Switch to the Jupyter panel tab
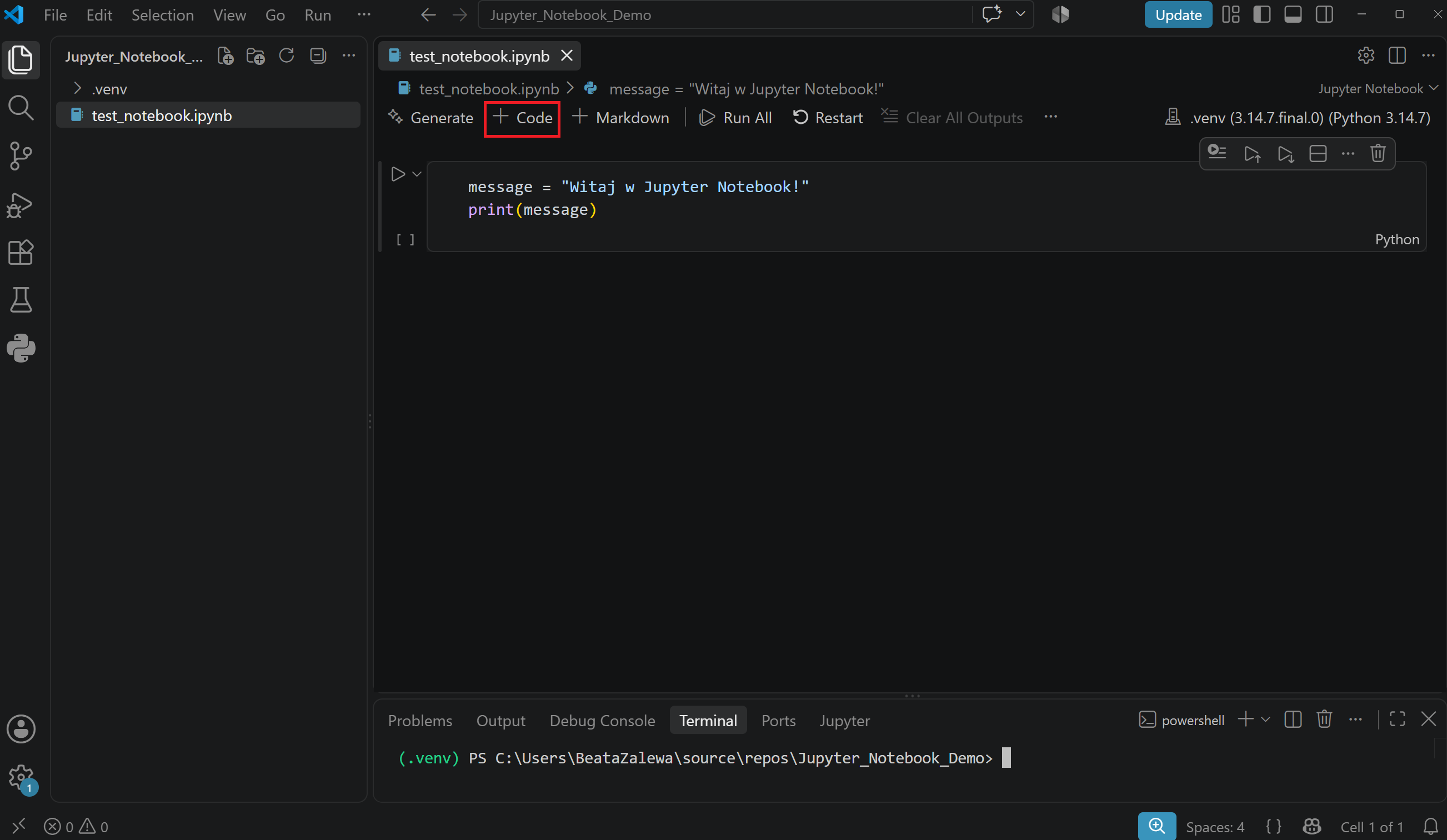Viewport: 1447px width, 840px height. point(844,720)
